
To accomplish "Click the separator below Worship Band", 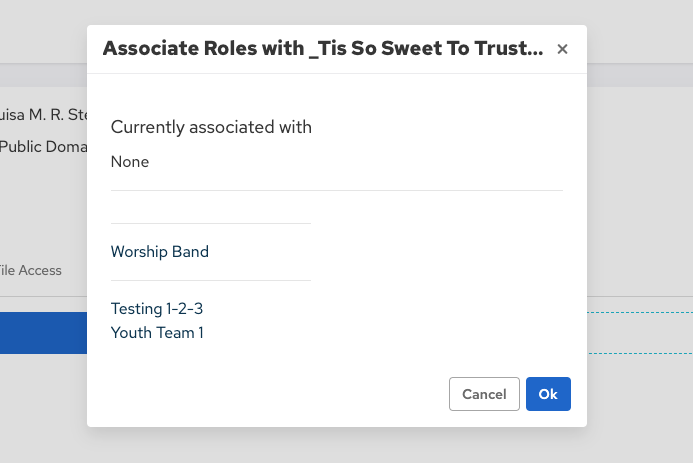I will (x=211, y=281).
